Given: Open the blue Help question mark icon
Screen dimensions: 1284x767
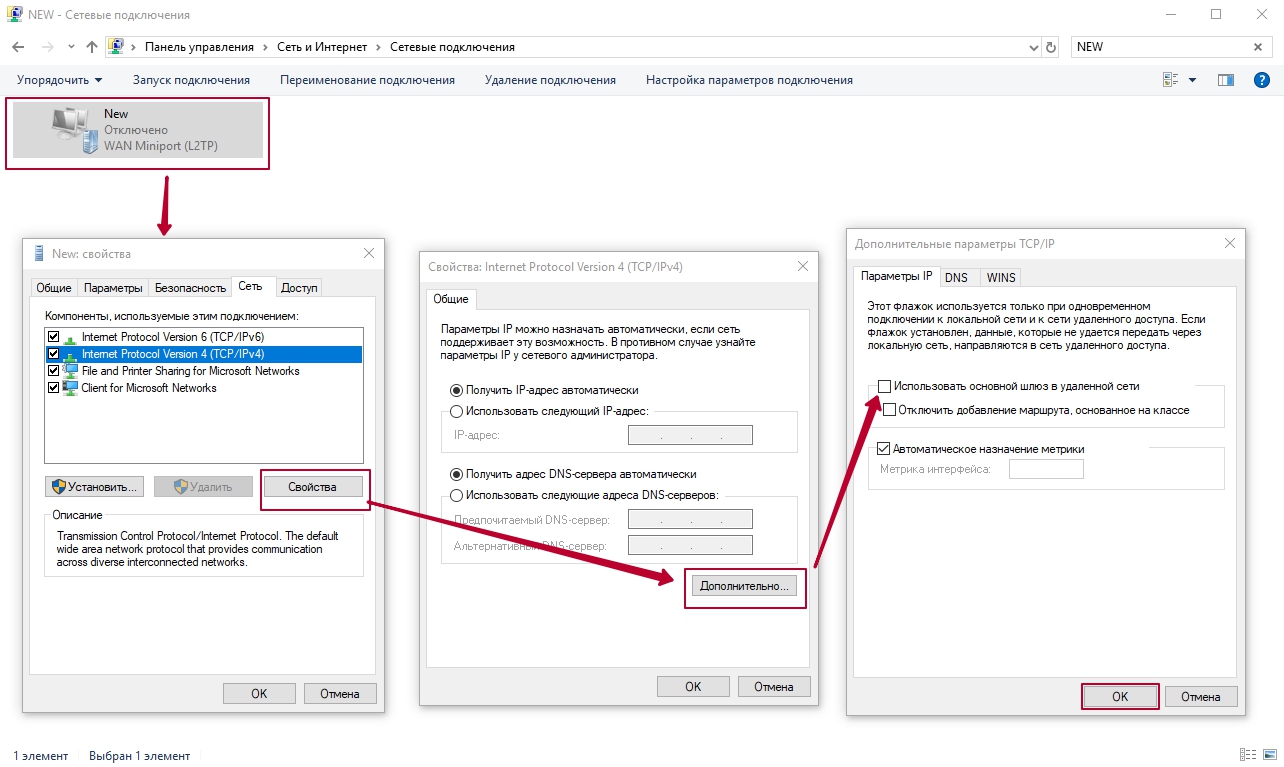Looking at the screenshot, I should click(1261, 80).
